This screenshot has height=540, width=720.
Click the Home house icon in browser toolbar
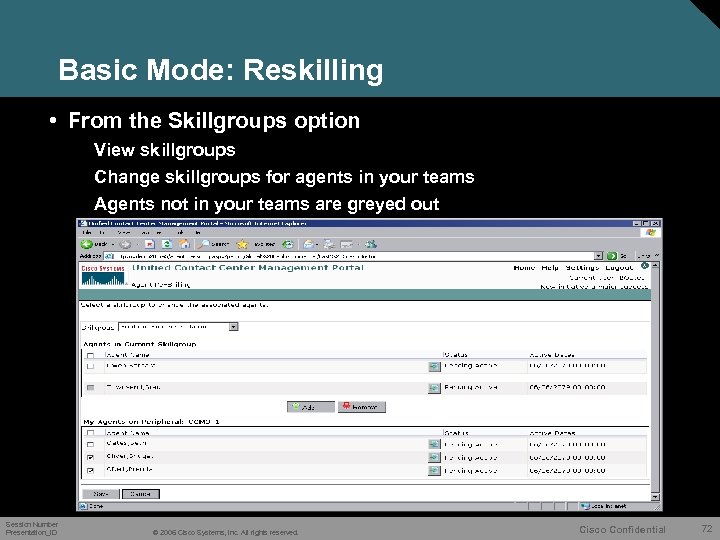pyautogui.click(x=184, y=244)
